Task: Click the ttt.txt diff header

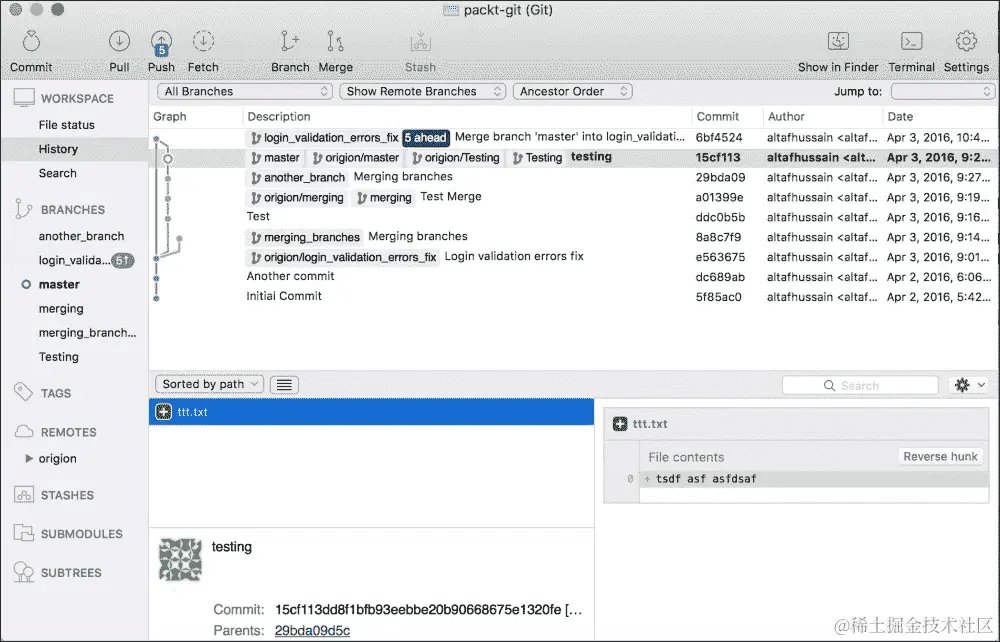Action: coord(796,424)
